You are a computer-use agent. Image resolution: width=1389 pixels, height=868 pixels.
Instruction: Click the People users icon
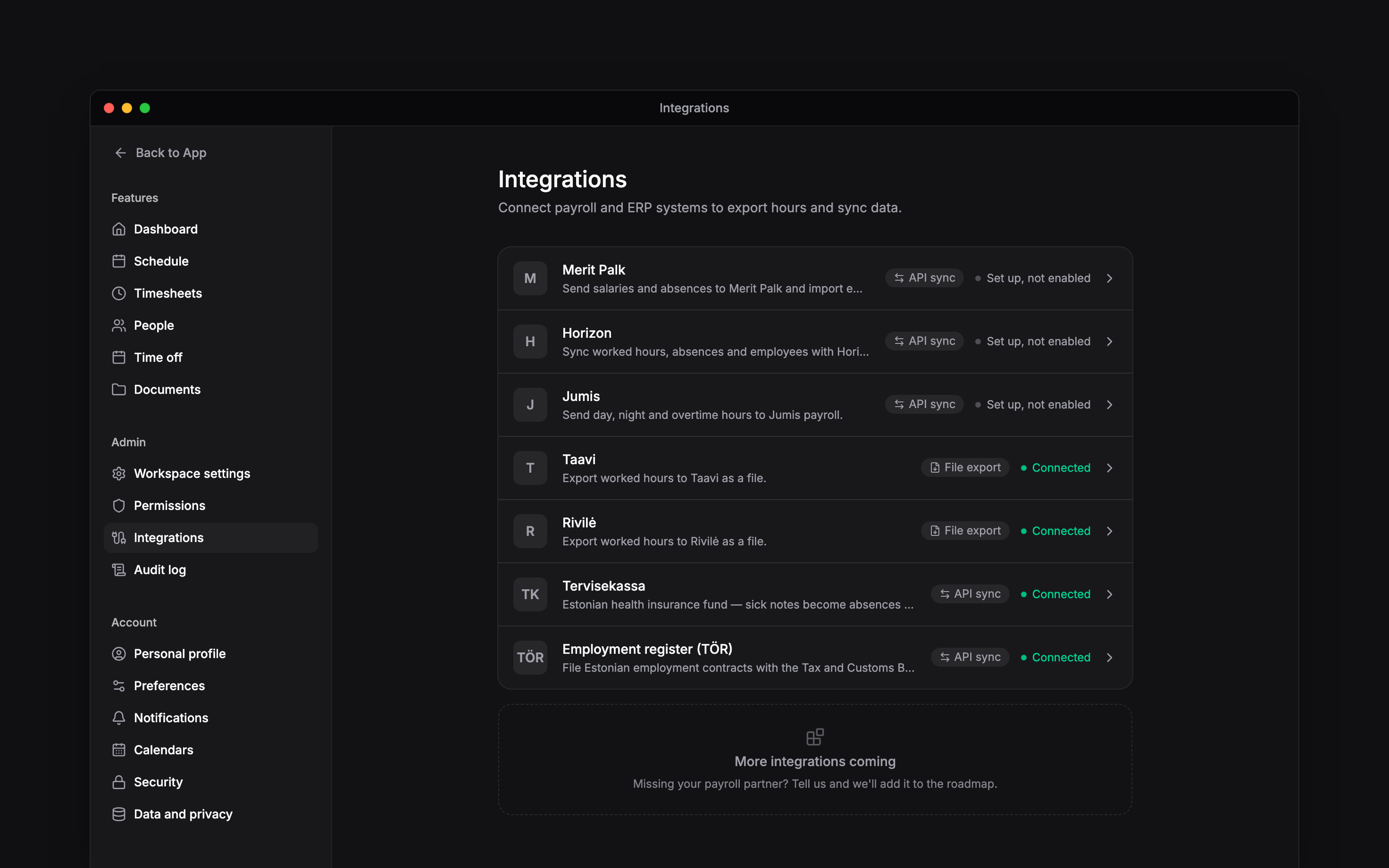click(119, 325)
